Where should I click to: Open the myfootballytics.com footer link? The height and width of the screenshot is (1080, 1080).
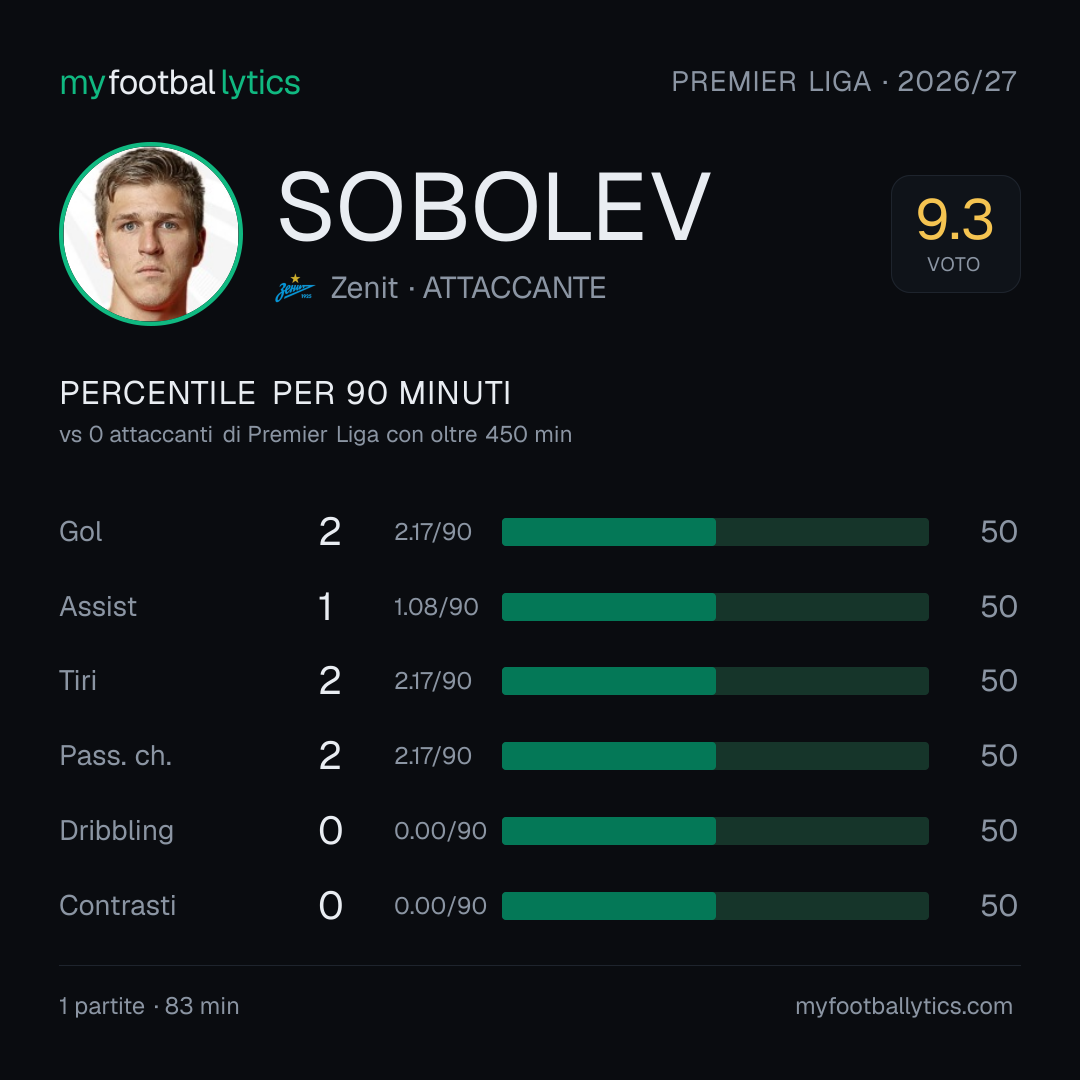tap(904, 1006)
